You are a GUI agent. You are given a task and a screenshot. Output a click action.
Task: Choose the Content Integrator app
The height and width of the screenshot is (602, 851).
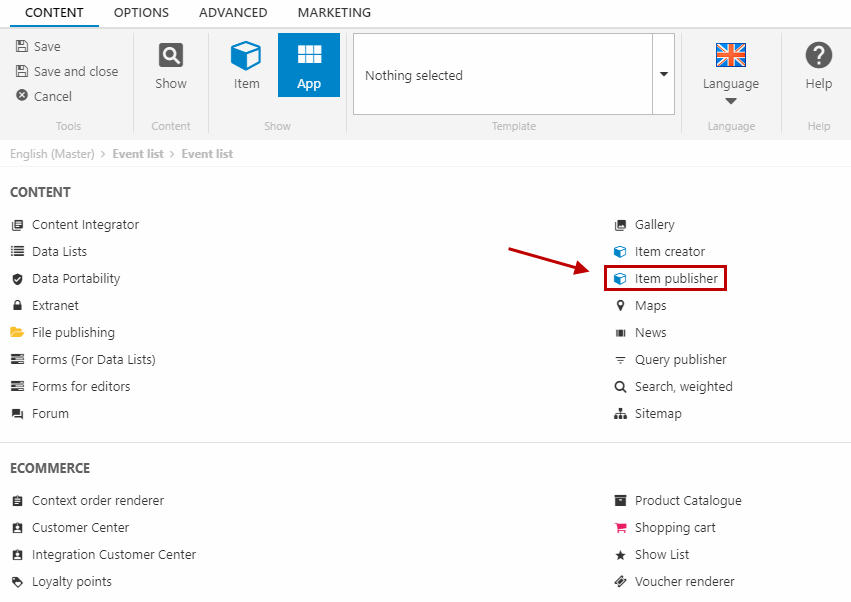tap(75, 225)
